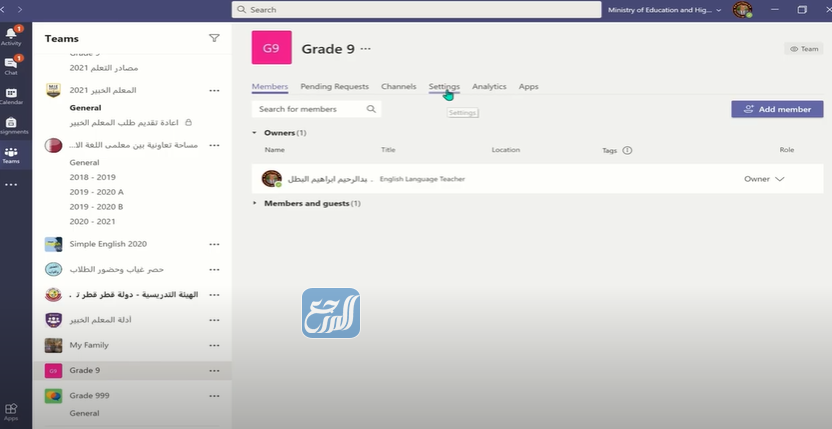Select the Simple English 2020 team
Screen dimensions: 832x429
coord(108,244)
